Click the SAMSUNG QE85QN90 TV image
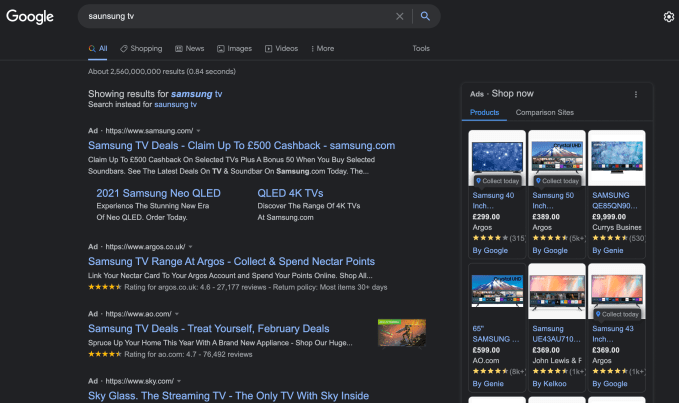This screenshot has height=403, width=679. coord(617,158)
